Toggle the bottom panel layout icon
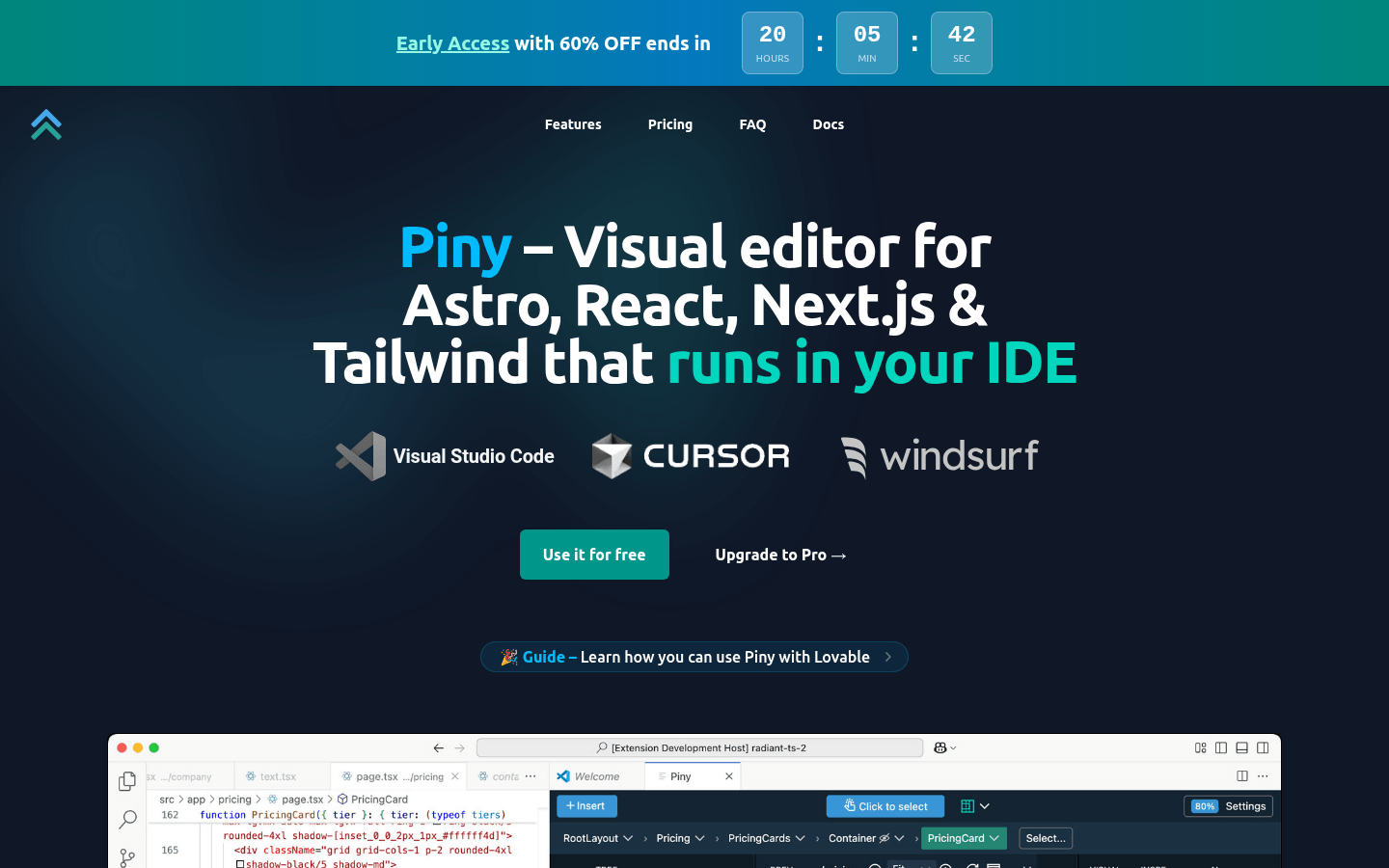The image size is (1389, 868). point(1242,747)
